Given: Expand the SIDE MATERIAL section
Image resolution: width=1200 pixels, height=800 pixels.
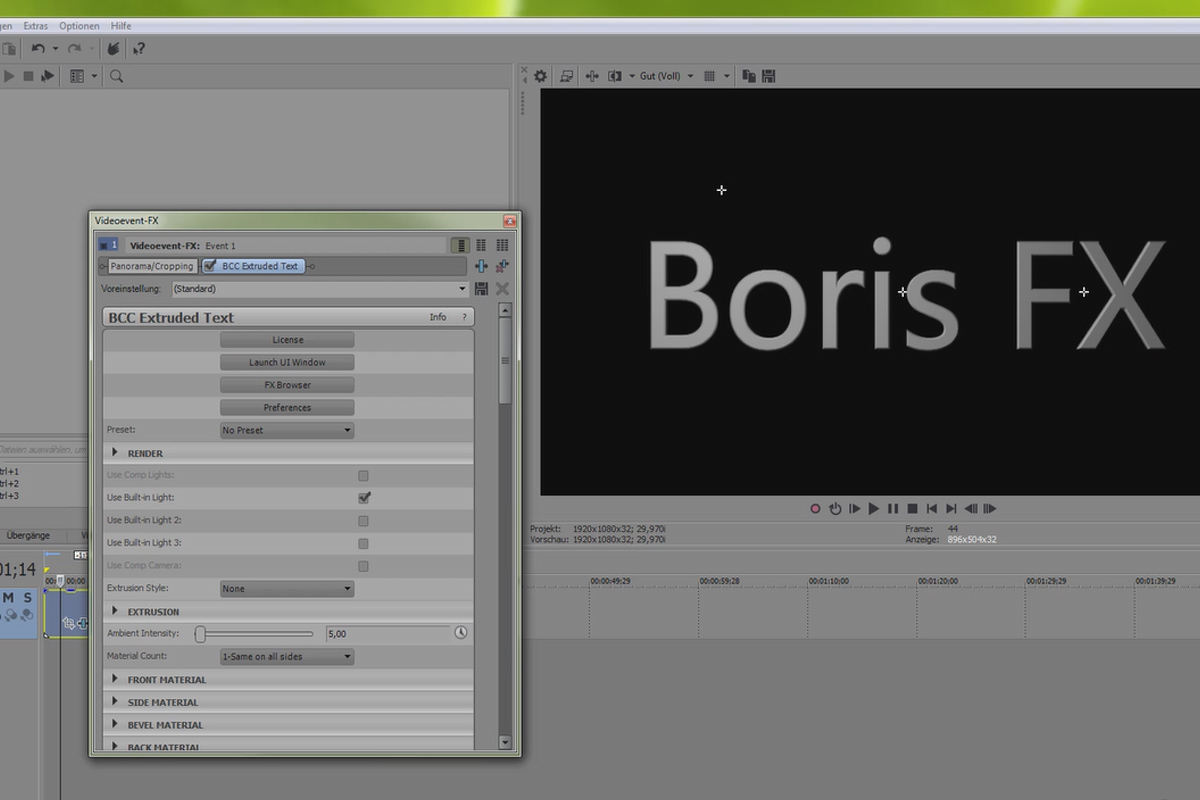Looking at the screenshot, I should point(115,702).
